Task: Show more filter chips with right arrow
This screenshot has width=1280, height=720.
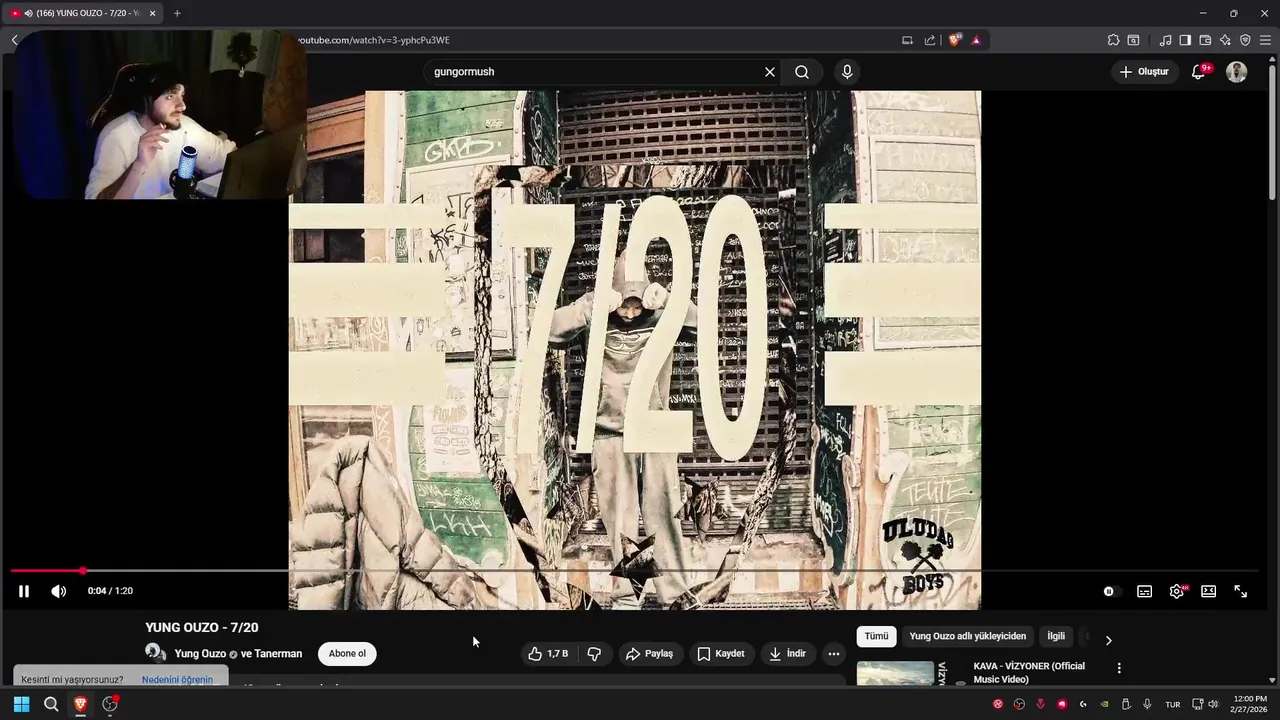Action: [x=1108, y=640]
